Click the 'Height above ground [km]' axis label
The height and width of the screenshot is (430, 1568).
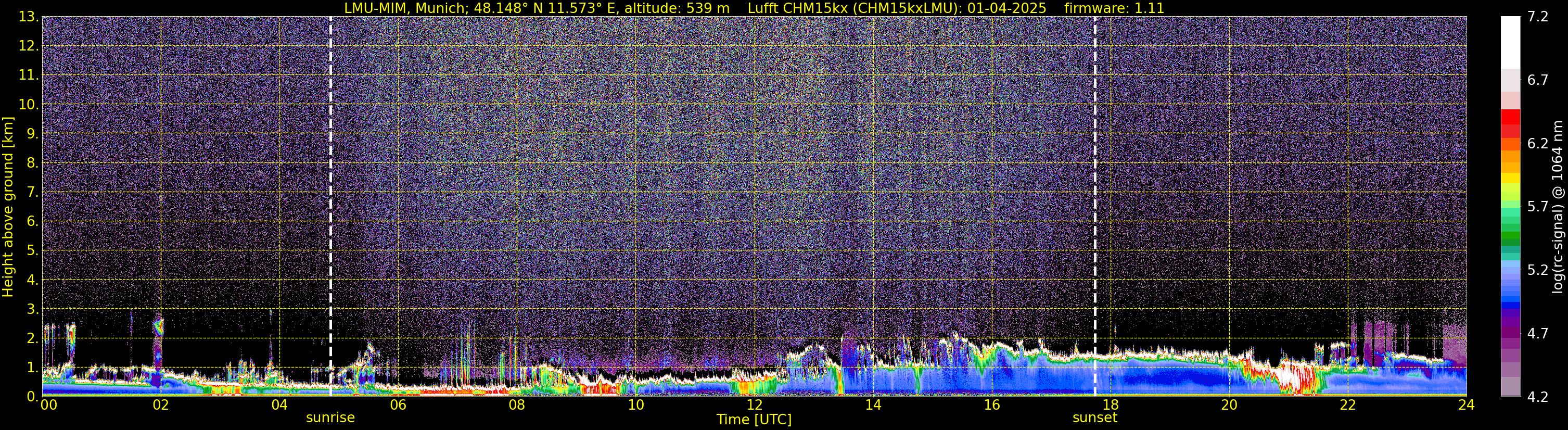[8, 207]
